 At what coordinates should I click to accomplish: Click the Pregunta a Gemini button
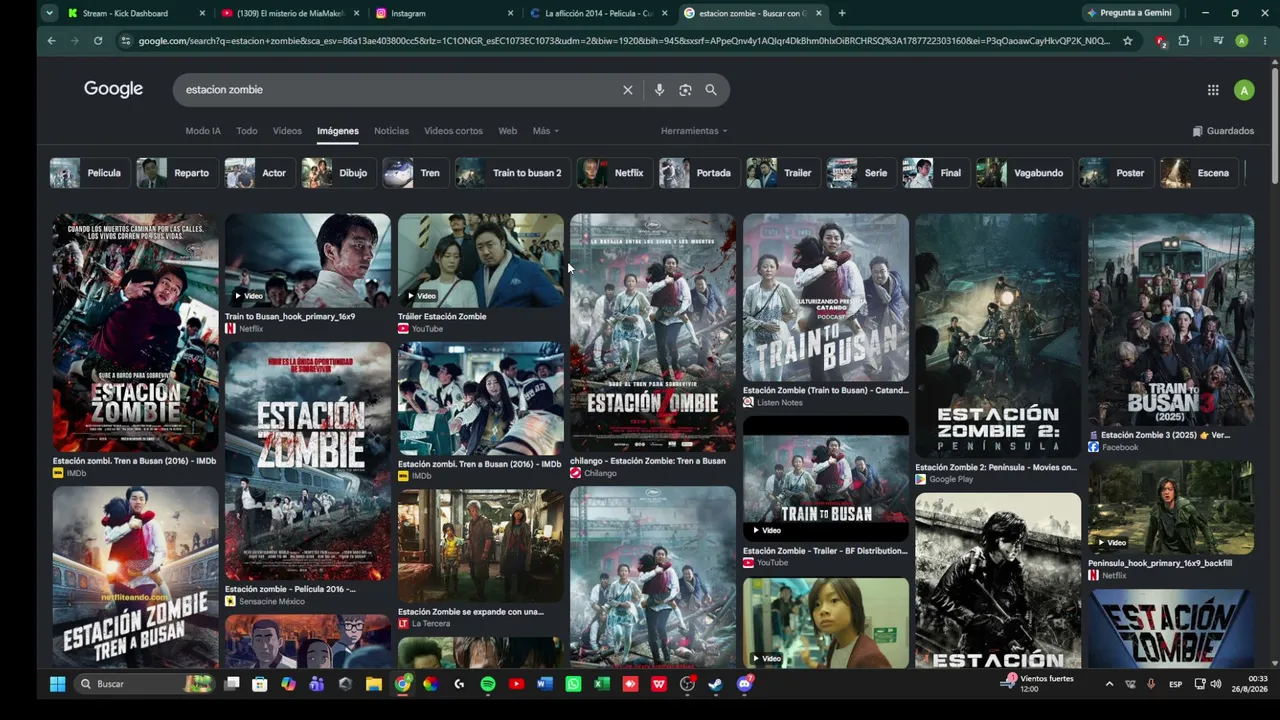1128,13
